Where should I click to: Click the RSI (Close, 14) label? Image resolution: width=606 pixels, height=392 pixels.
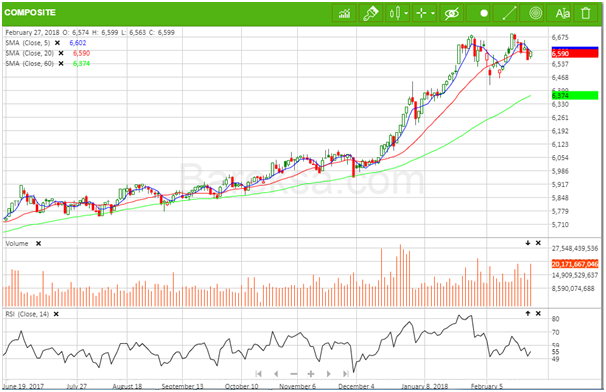[27, 314]
